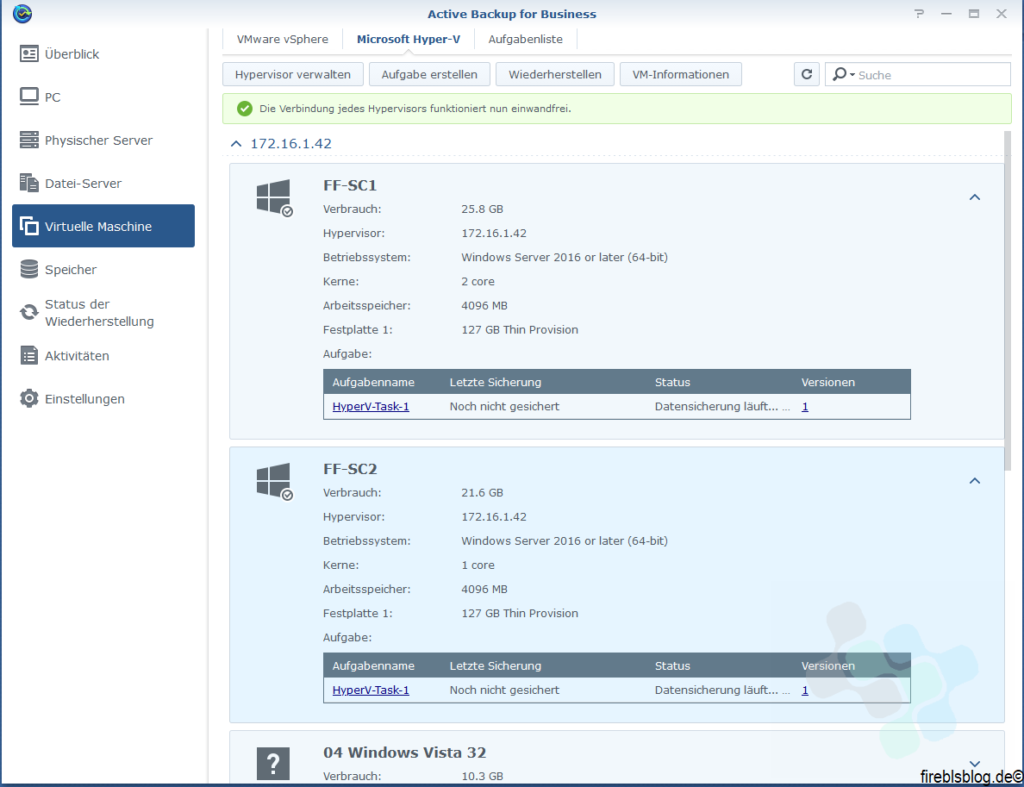Image resolution: width=1024 pixels, height=787 pixels.
Task: Click the 172.16.1.42 hypervisor heading link
Action: coord(291,144)
